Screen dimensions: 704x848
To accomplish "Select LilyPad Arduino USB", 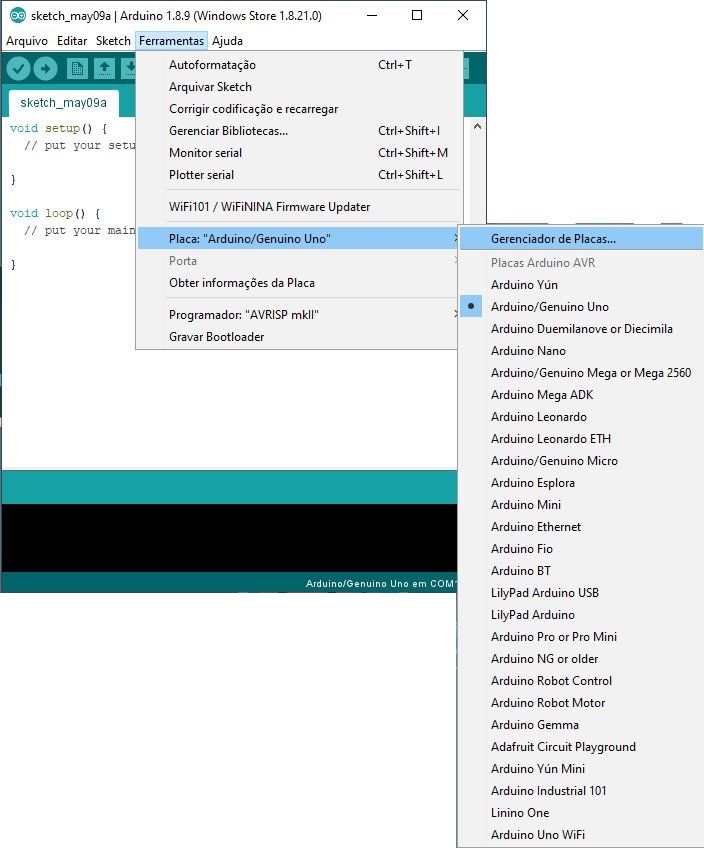I will [581, 593].
